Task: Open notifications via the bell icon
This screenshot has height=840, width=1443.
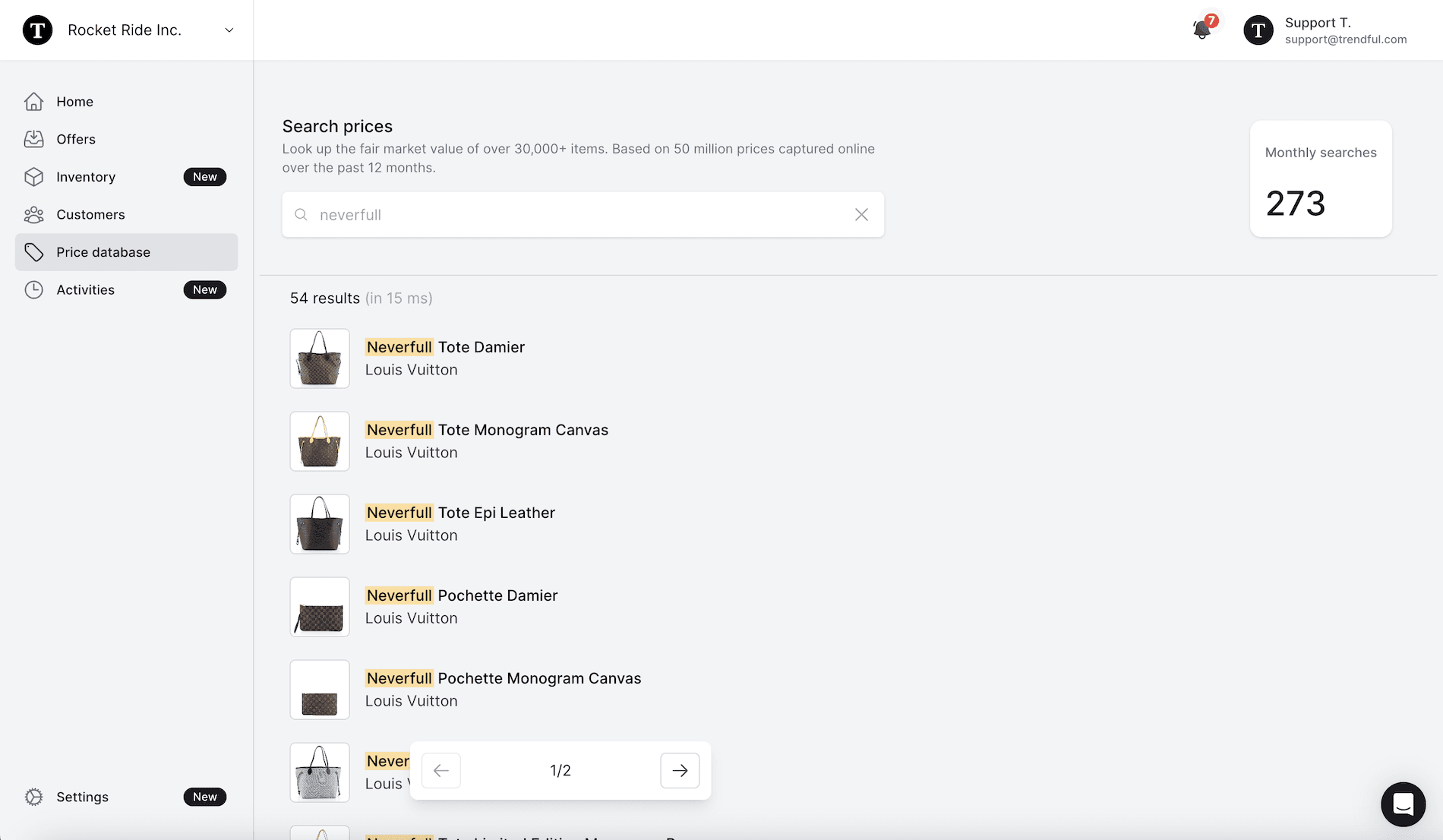Action: click(x=1202, y=29)
